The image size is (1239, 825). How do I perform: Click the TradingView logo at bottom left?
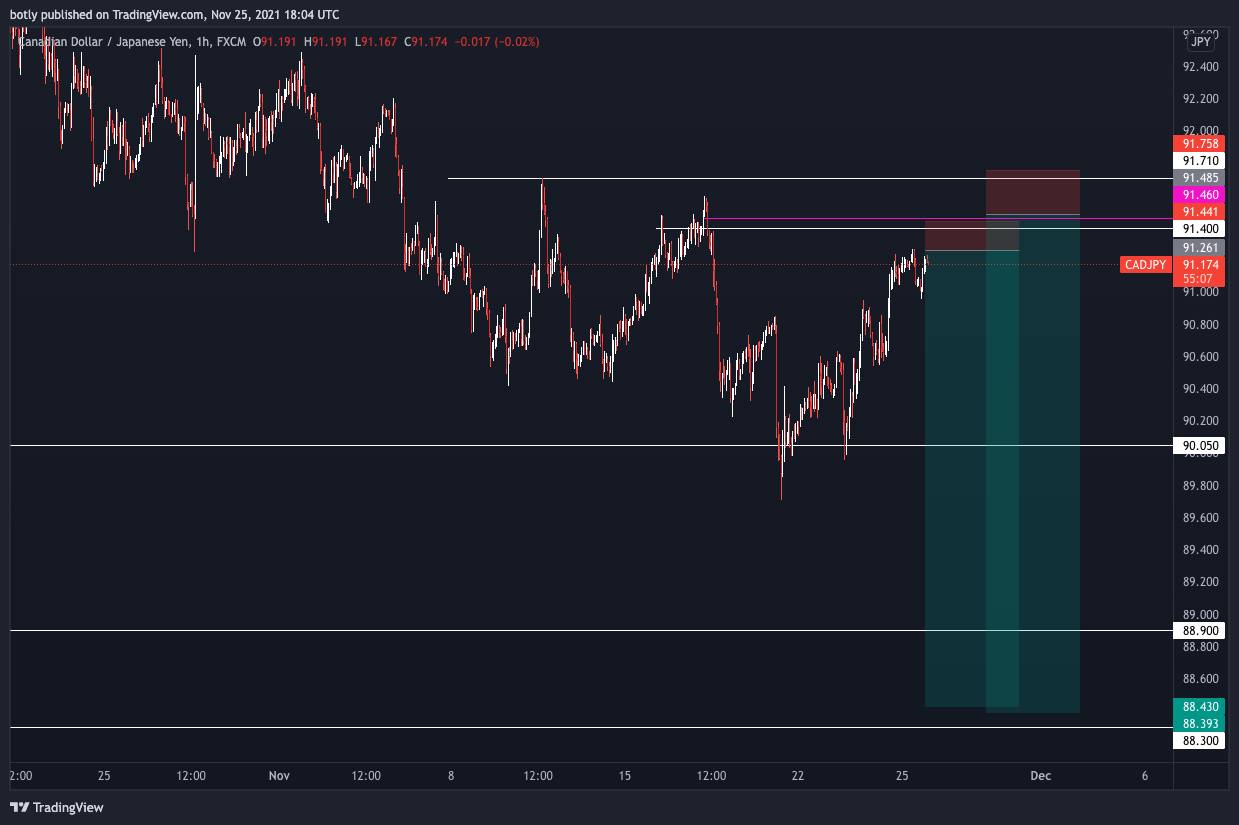tap(57, 807)
